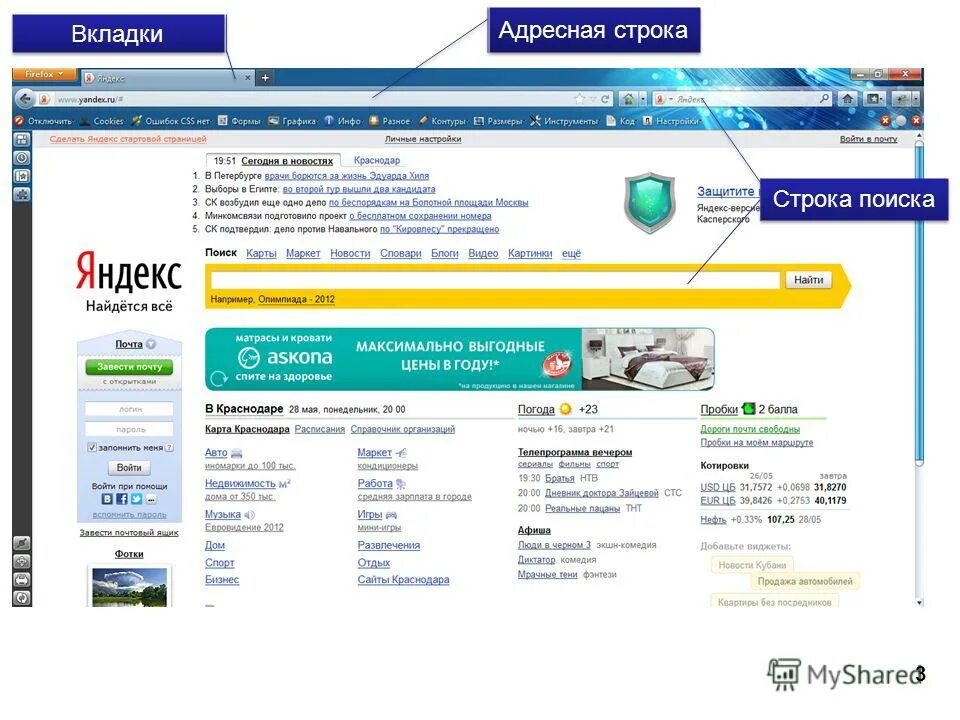Click the Facebook login icon
The height and width of the screenshot is (720, 960).
pyautogui.click(x=121, y=498)
